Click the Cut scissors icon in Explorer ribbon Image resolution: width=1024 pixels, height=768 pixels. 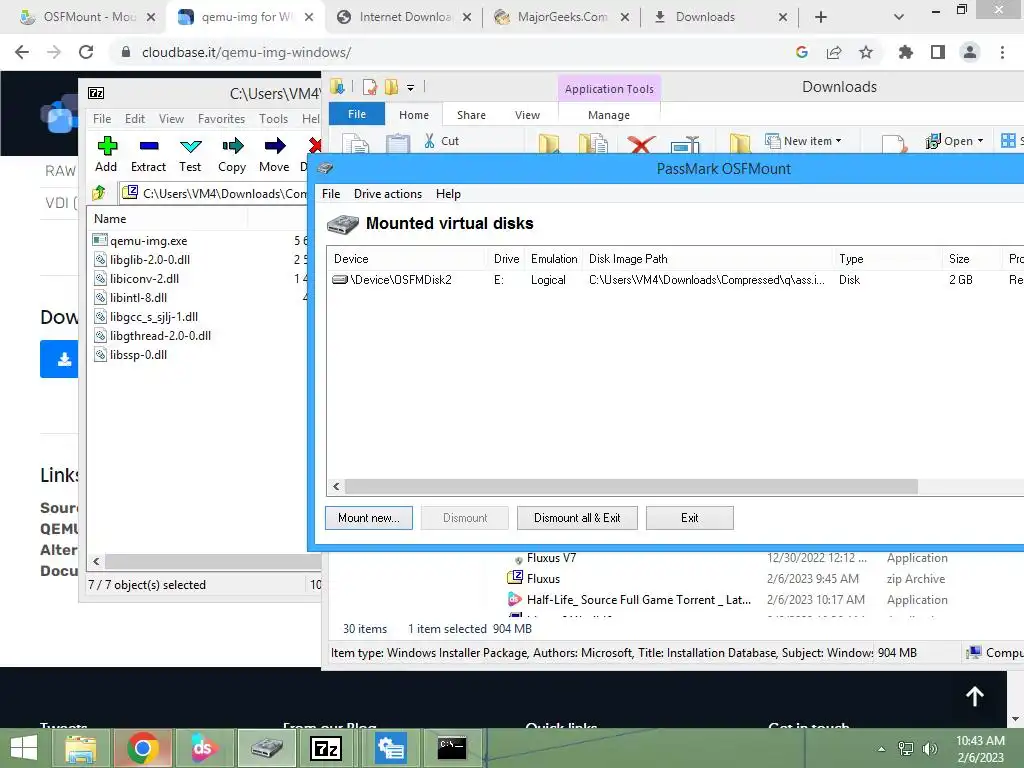(x=430, y=140)
